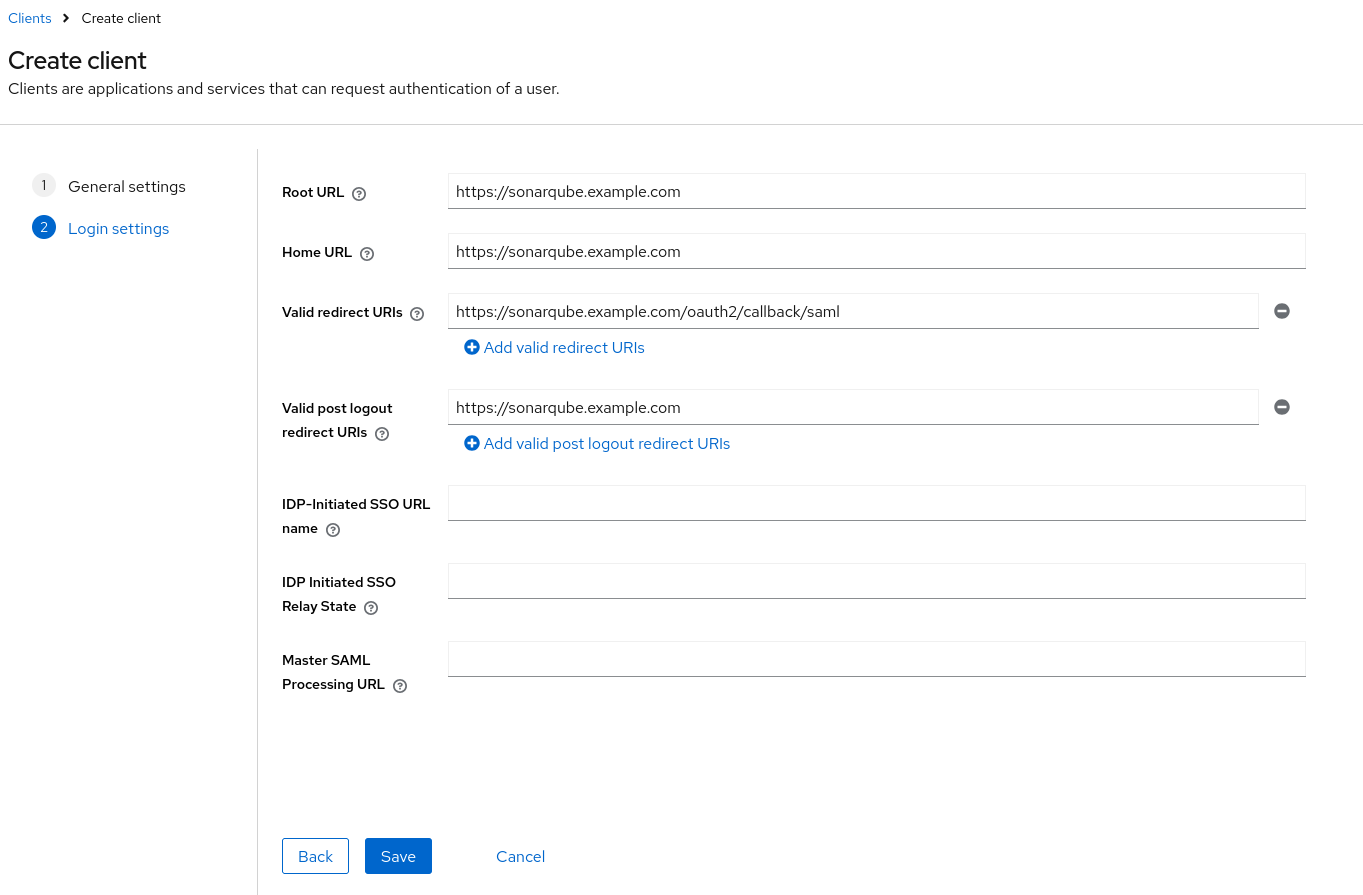Open help for IDP-Initiated SSO URL name

pos(332,529)
